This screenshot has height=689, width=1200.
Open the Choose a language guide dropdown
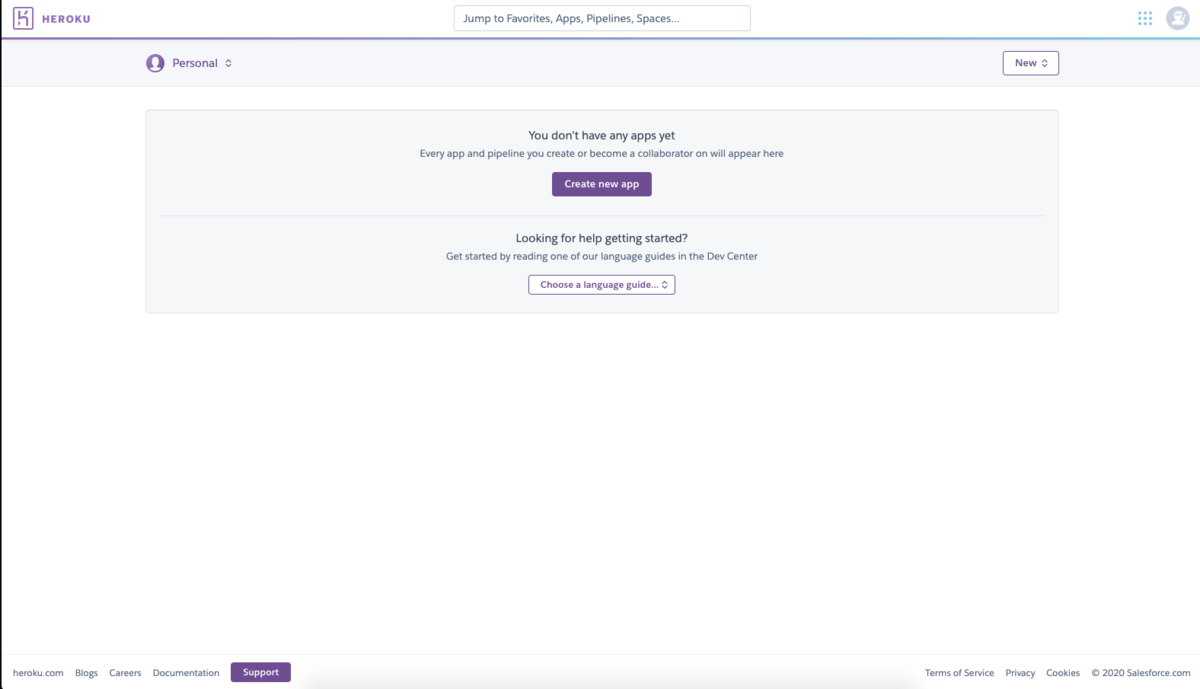coord(601,285)
